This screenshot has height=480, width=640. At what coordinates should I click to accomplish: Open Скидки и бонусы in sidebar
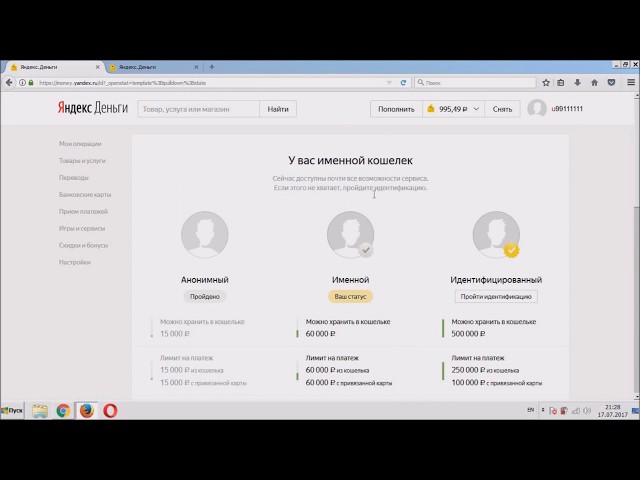point(83,245)
